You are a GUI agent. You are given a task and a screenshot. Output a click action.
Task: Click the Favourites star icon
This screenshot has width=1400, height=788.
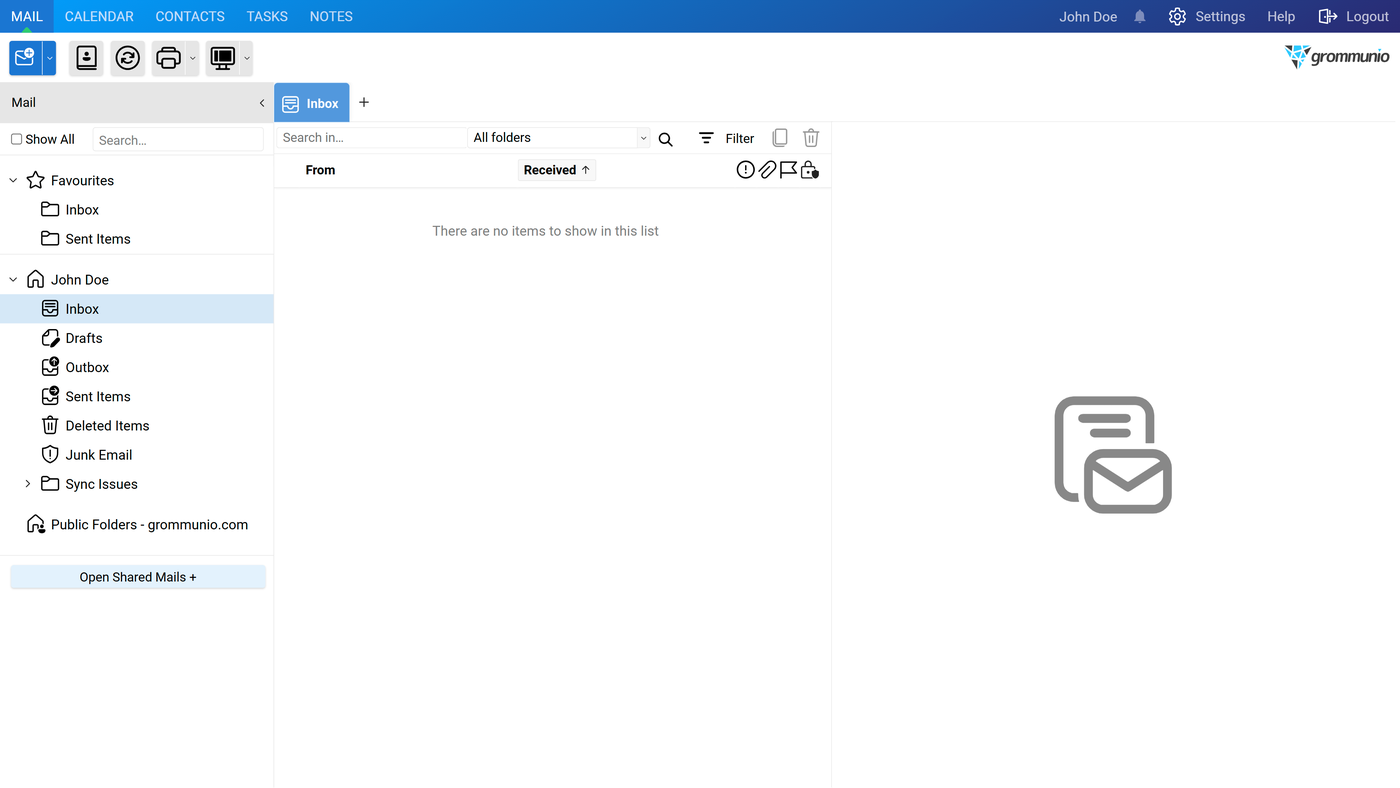(35, 180)
